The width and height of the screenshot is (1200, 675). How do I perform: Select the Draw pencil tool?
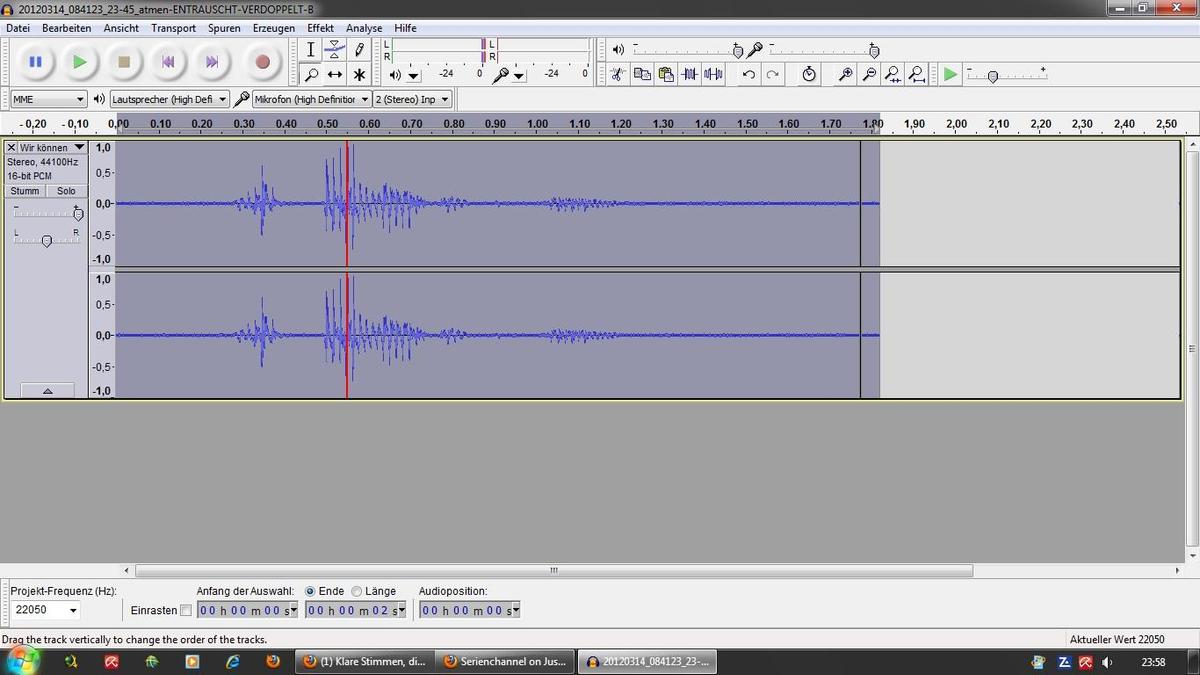coord(359,49)
